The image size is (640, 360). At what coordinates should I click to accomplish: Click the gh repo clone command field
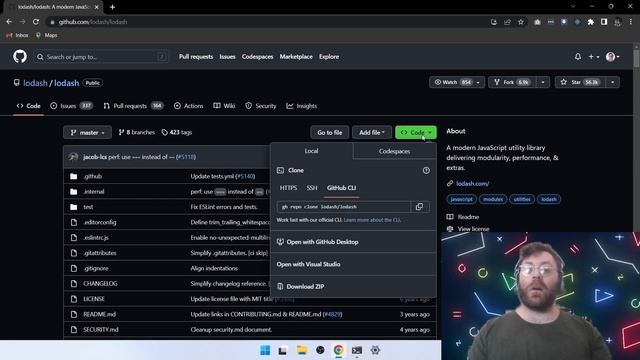pyautogui.click(x=344, y=207)
